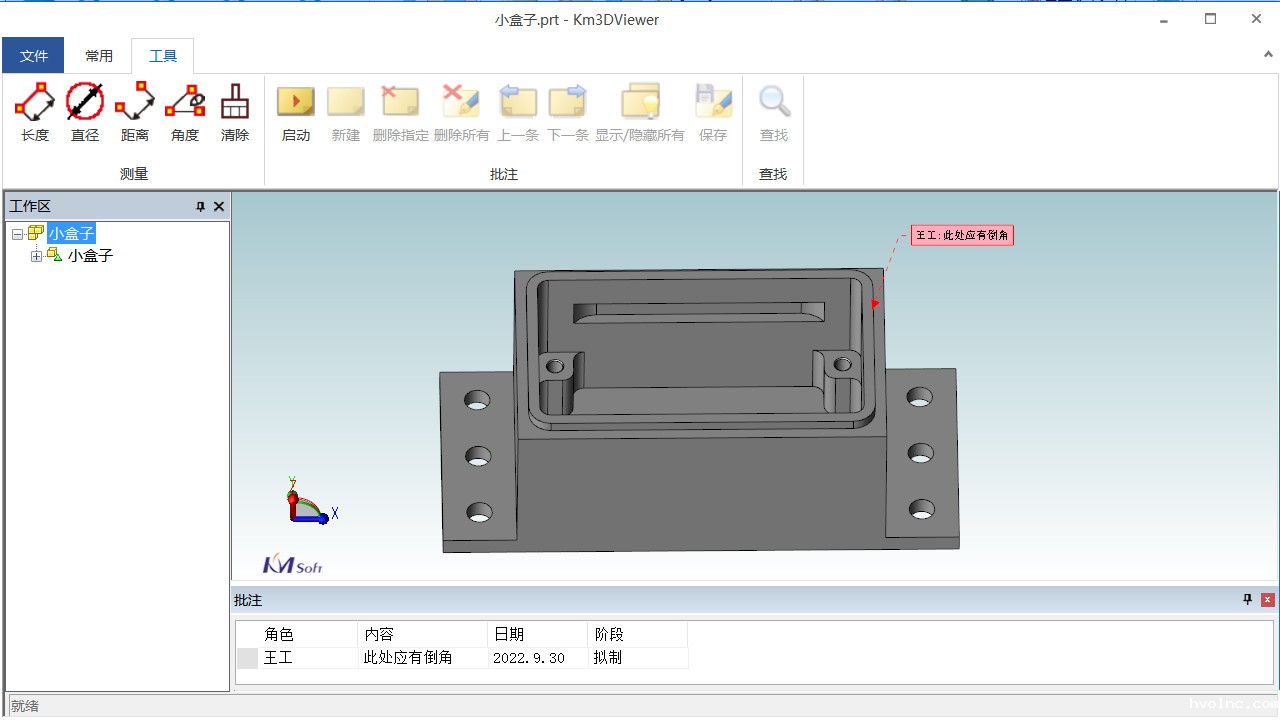Click the 下一条 next annotation button
Viewport: 1280px width, 720px height.
pyautogui.click(x=568, y=112)
